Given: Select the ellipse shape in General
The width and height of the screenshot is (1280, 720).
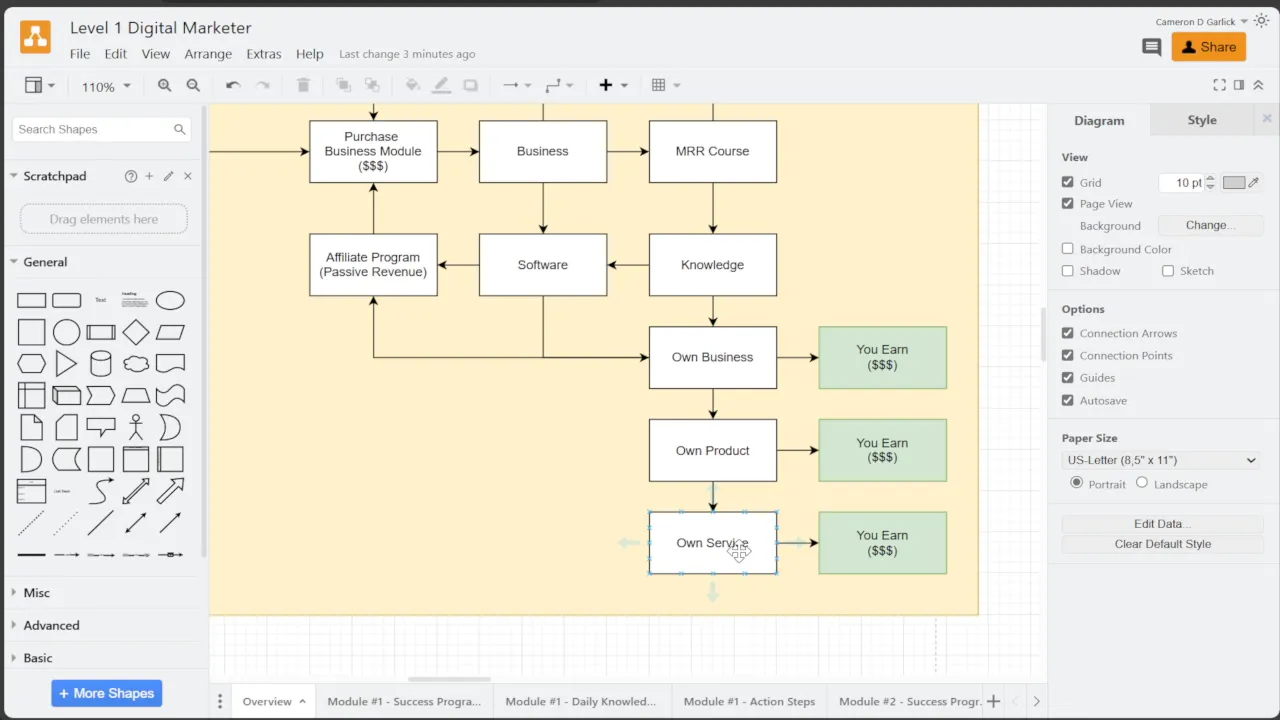Looking at the screenshot, I should tap(170, 300).
